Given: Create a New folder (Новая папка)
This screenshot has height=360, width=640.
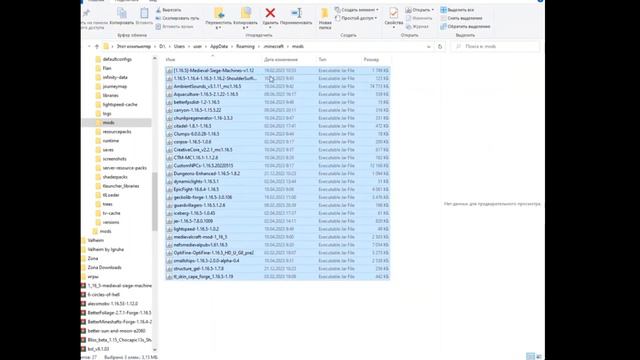Looking at the screenshot, I should (x=325, y=18).
